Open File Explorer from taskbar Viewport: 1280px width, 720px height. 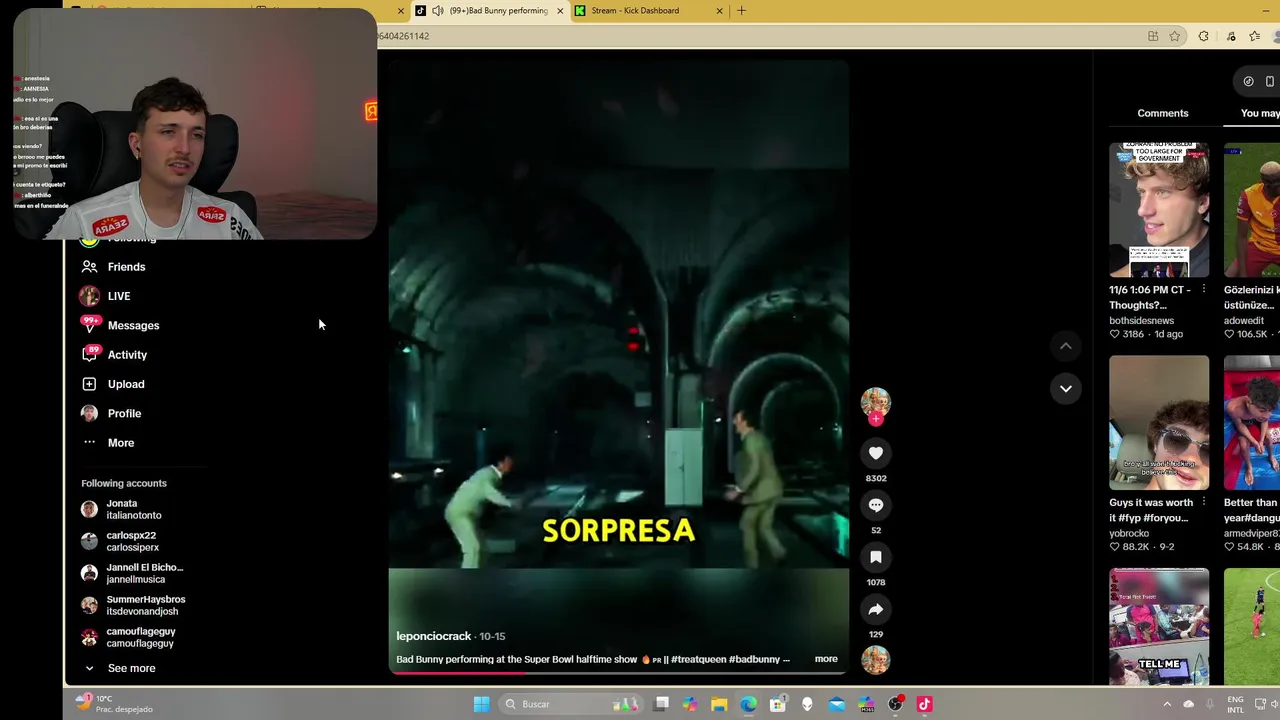(719, 704)
